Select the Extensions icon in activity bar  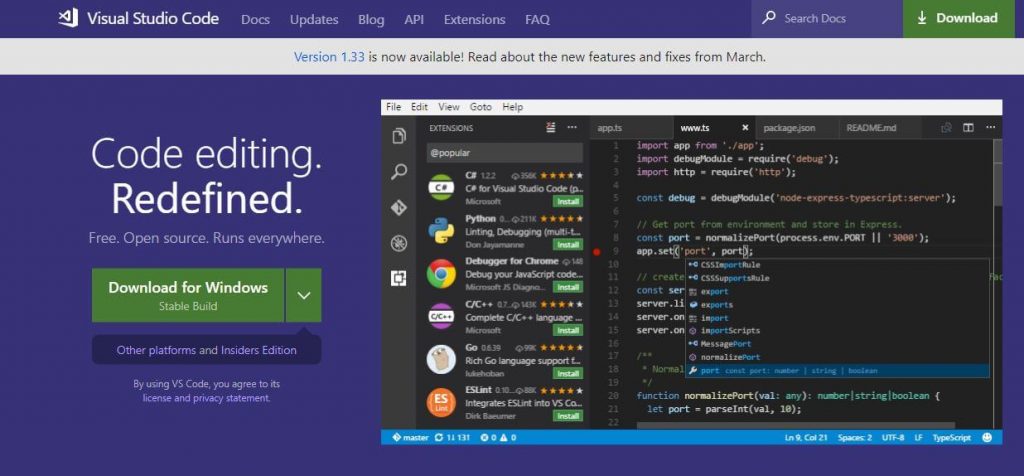tap(398, 279)
